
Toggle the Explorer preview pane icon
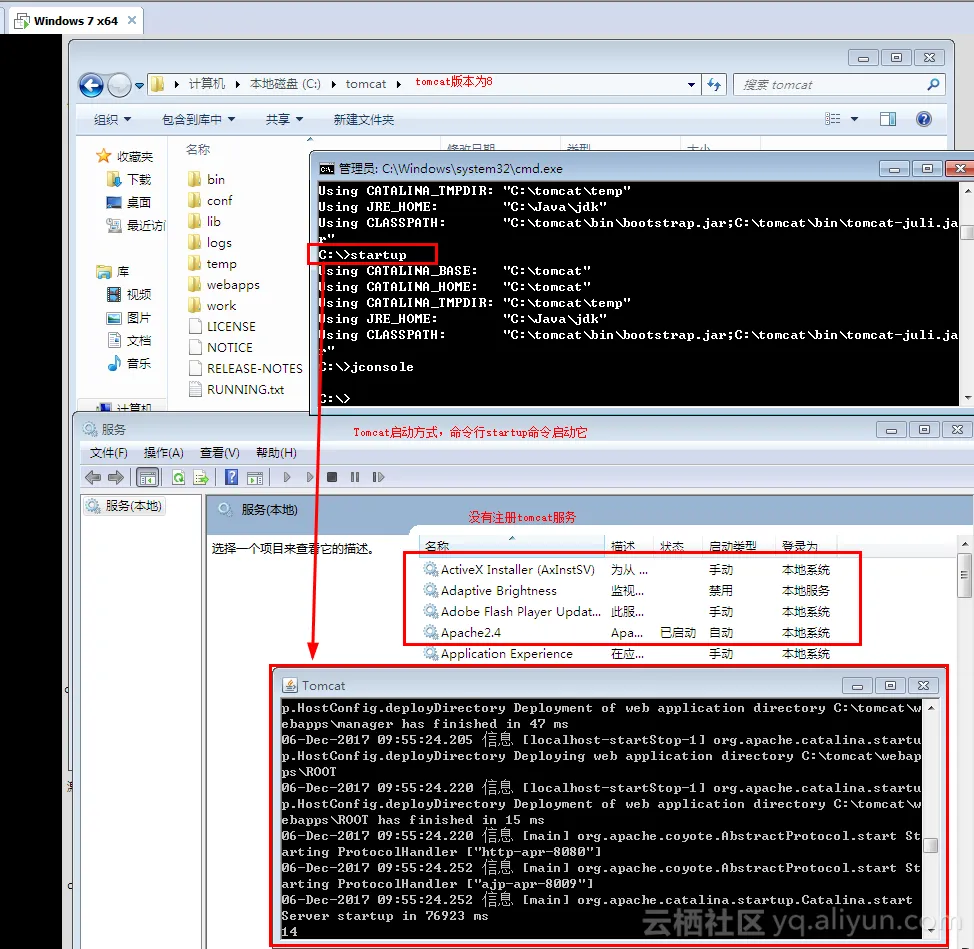[x=887, y=119]
